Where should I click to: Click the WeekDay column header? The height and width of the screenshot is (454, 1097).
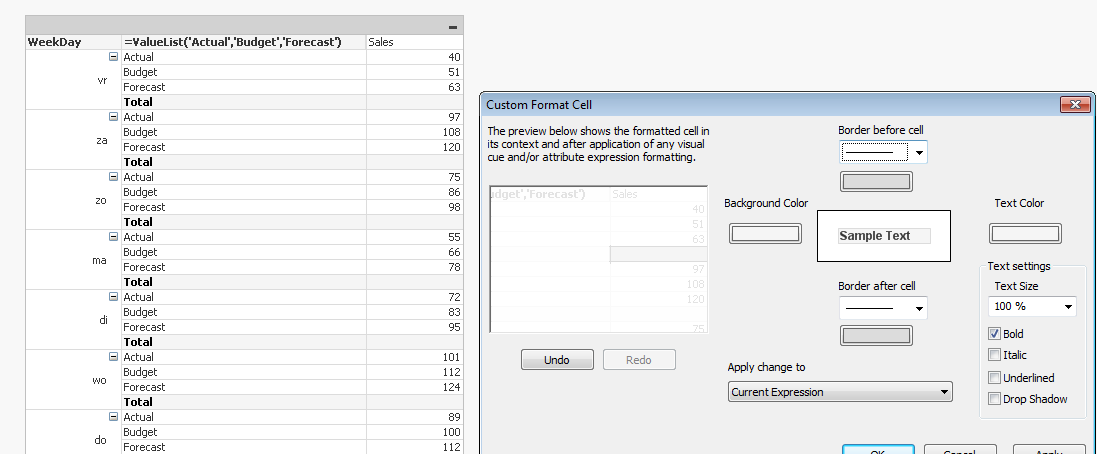coord(72,42)
